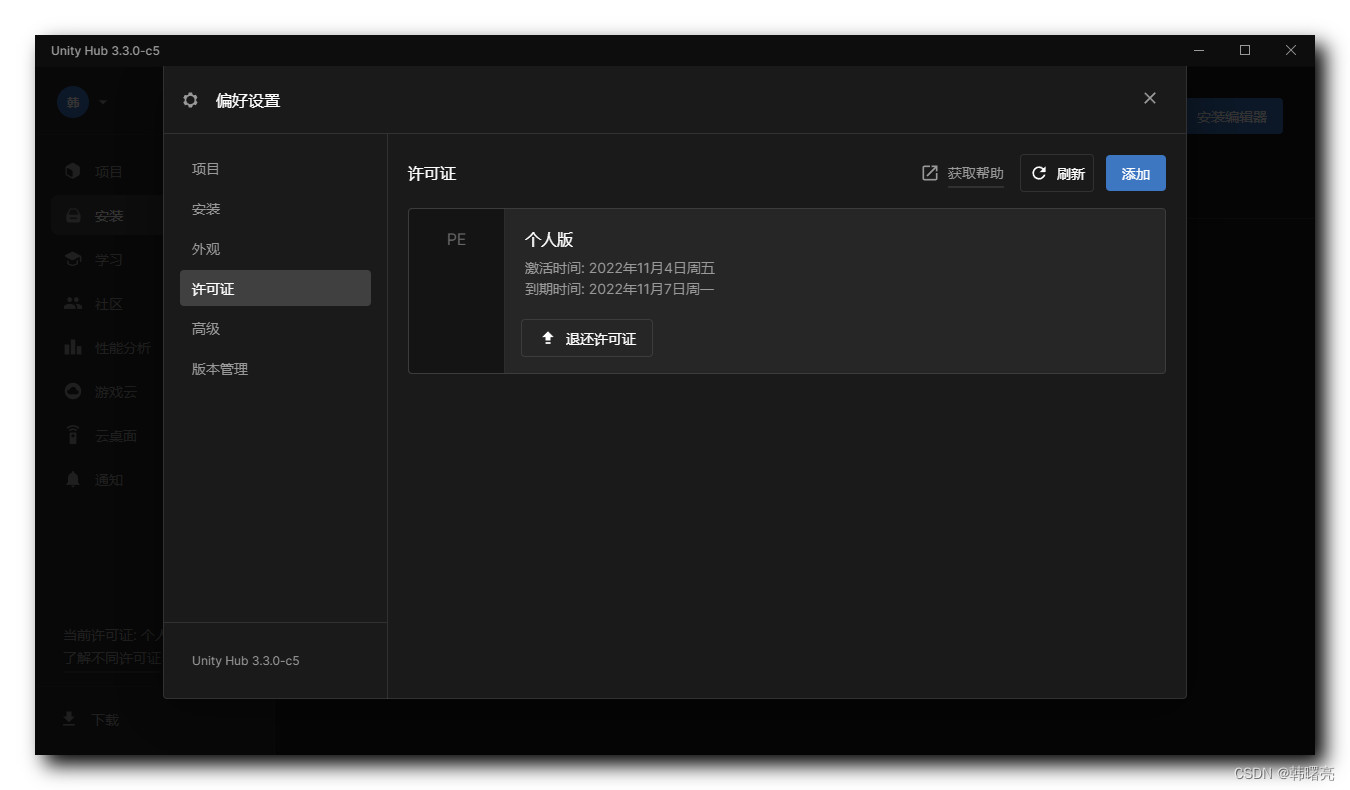
Task: Maximize the Unity Hub window
Action: [x=1245, y=50]
